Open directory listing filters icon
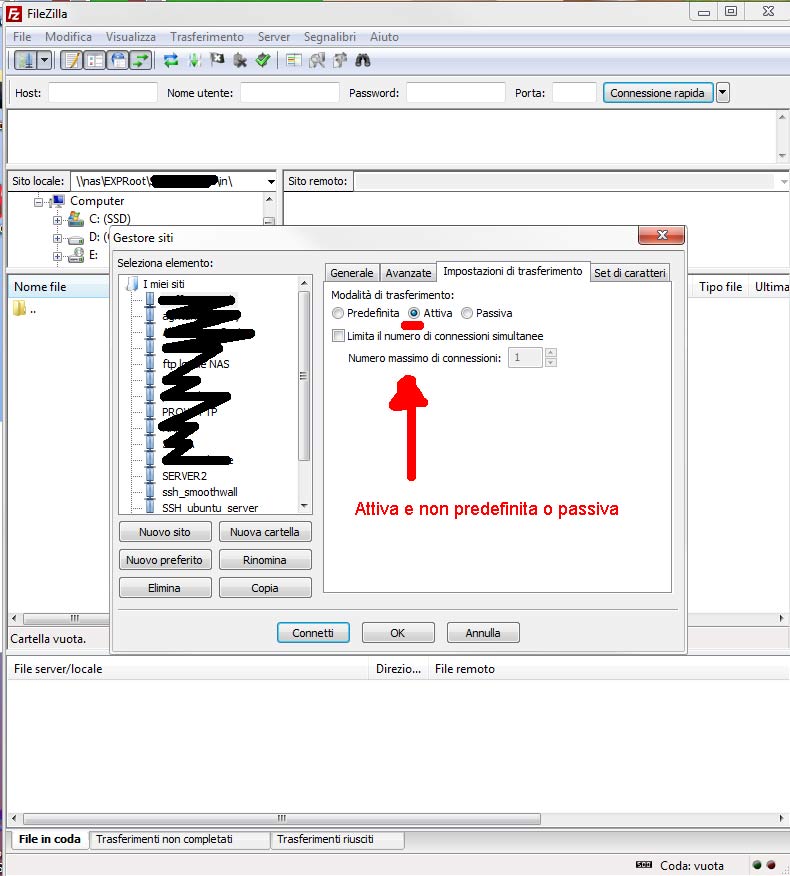This screenshot has height=876, width=790. click(x=293, y=60)
